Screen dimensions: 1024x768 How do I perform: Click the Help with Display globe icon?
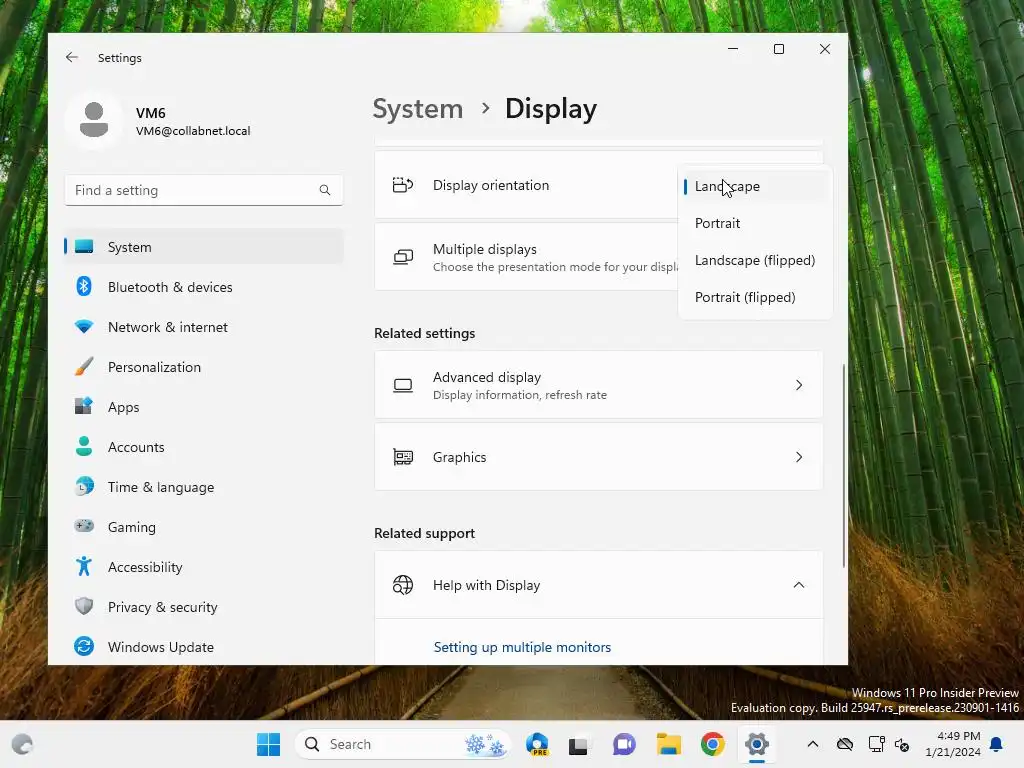coord(403,585)
